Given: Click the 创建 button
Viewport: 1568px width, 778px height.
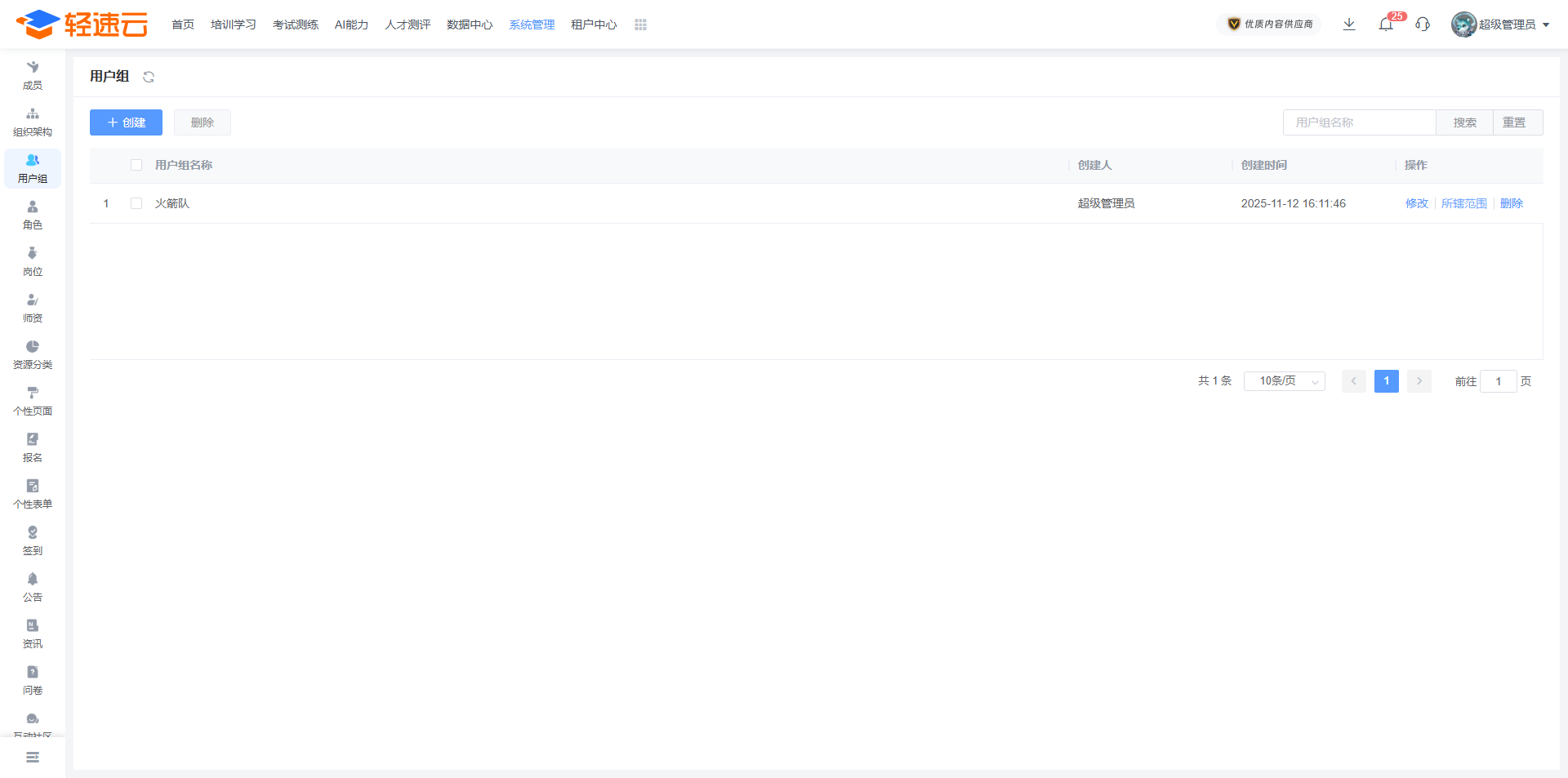Looking at the screenshot, I should point(126,122).
